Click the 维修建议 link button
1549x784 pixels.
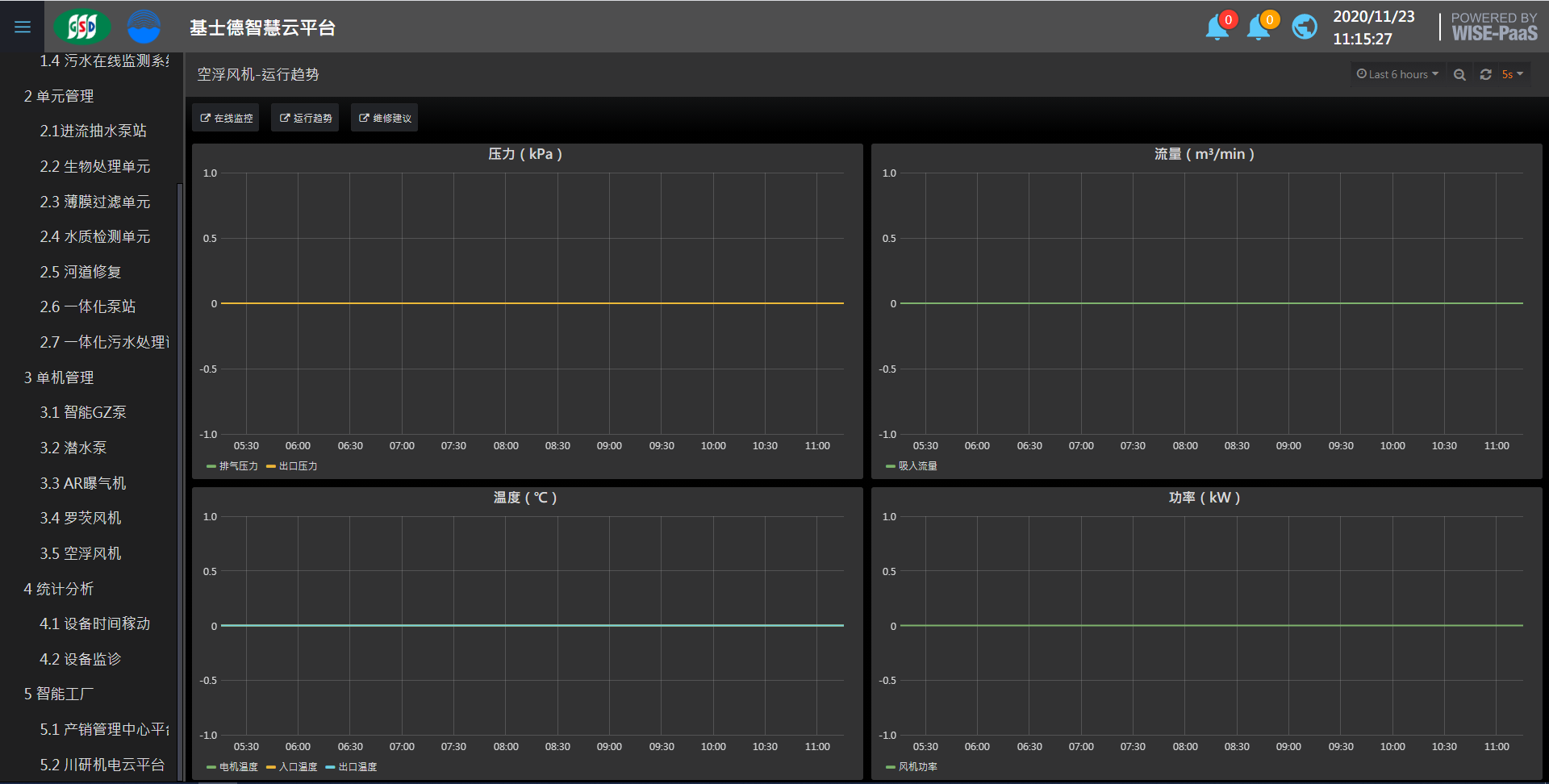coord(385,118)
